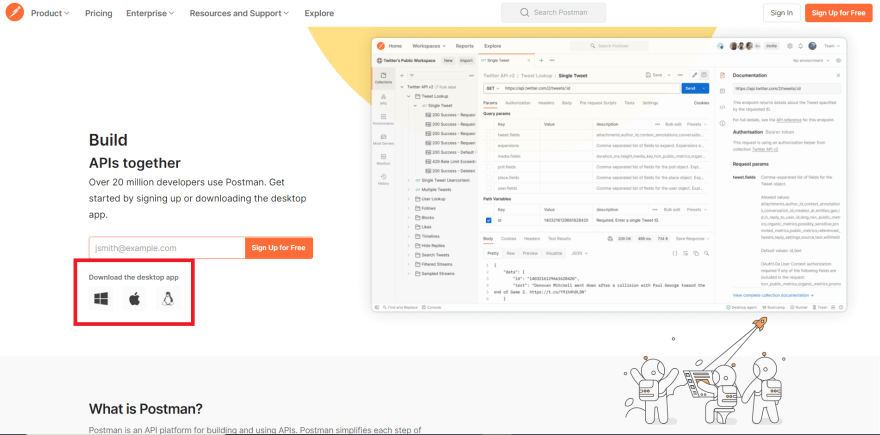The width and height of the screenshot is (880, 435).
Task: Open the Resources and Support dropdown
Action: [x=239, y=13]
